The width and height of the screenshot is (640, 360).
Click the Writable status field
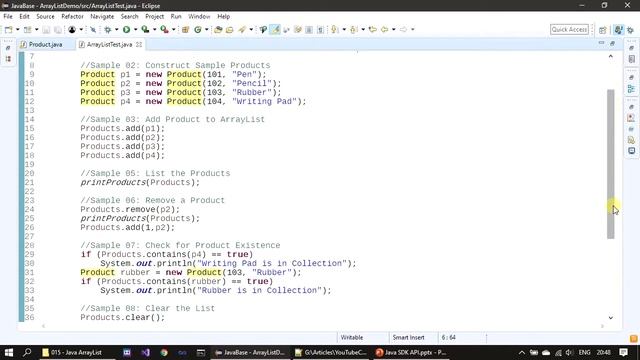[x=352, y=338]
